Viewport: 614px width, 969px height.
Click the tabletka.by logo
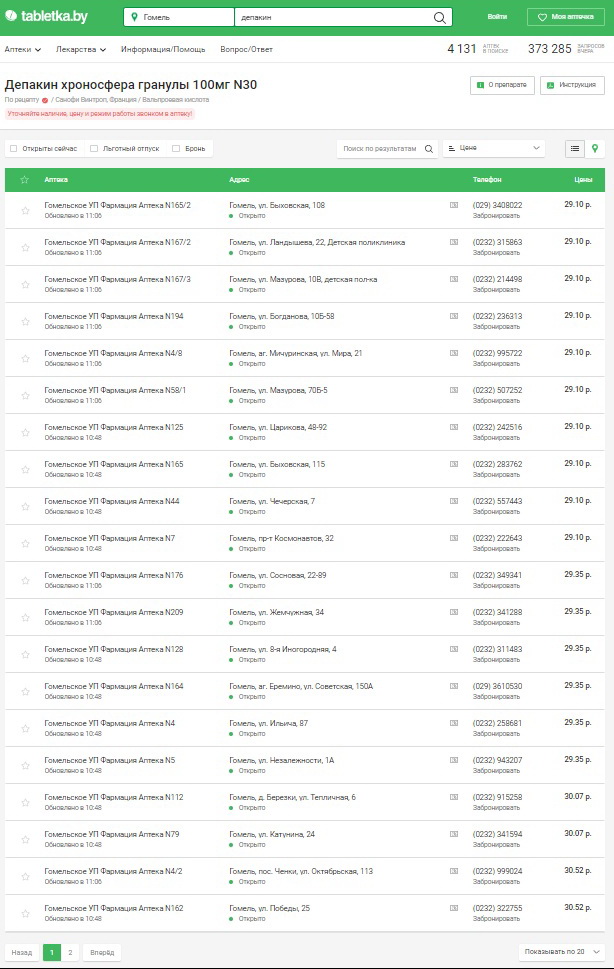(46, 16)
